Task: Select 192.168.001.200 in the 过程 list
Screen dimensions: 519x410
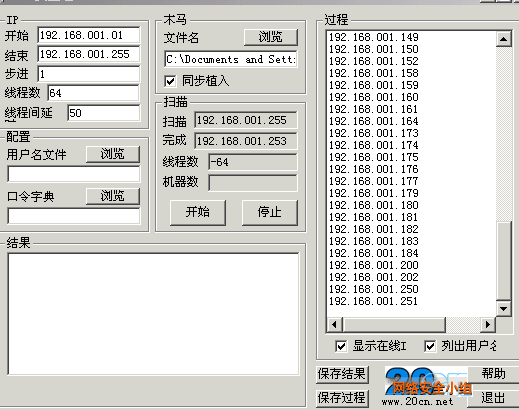Action: coord(374,265)
